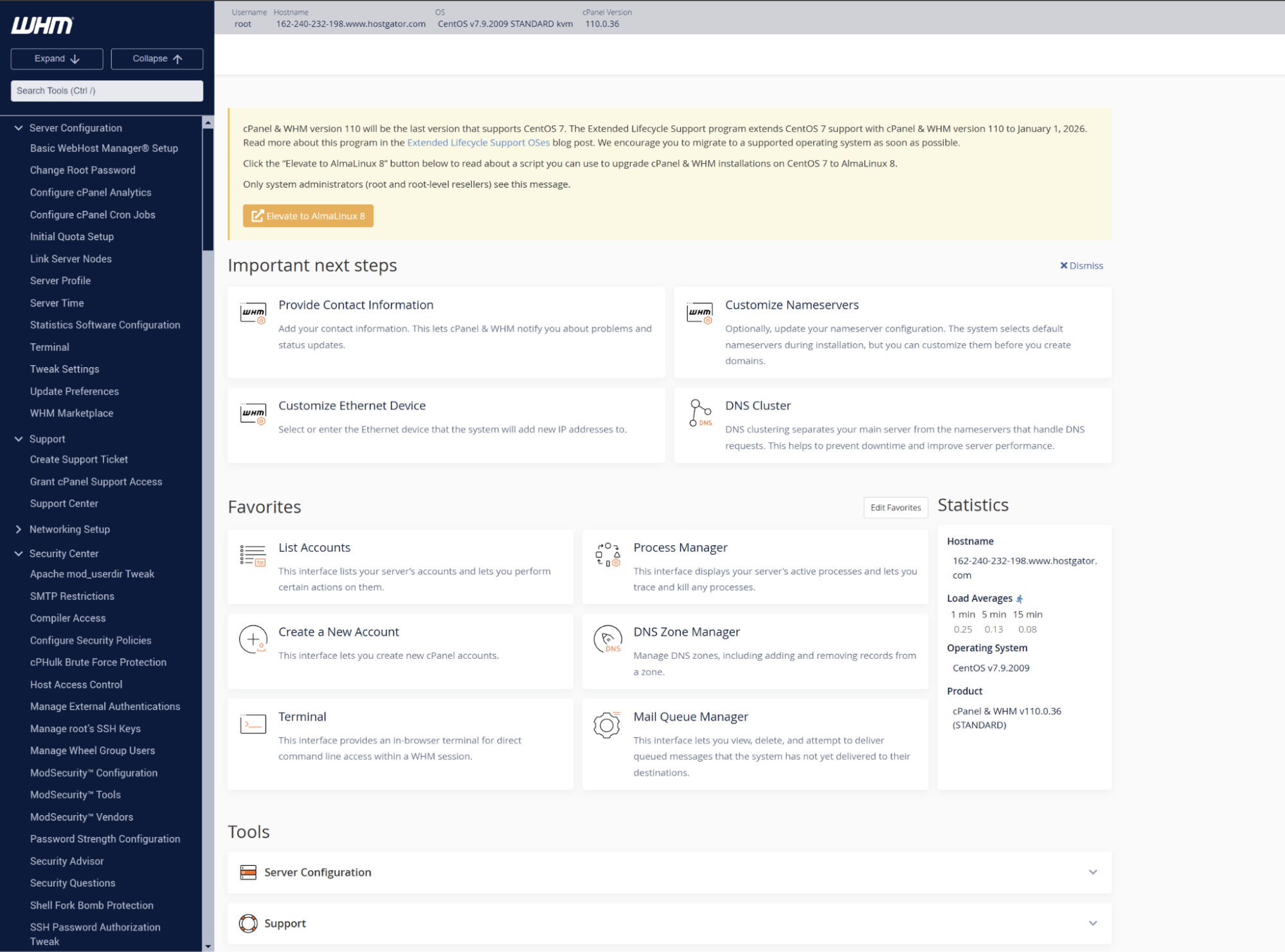1285x952 pixels.
Task: Click the DNS Cluster title
Action: click(x=758, y=406)
